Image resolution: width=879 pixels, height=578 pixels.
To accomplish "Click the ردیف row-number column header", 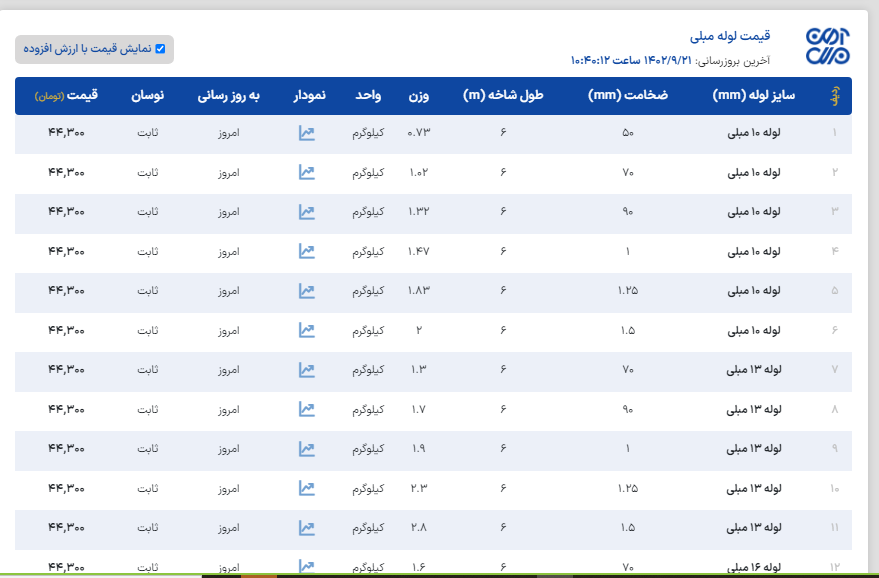I will [835, 96].
